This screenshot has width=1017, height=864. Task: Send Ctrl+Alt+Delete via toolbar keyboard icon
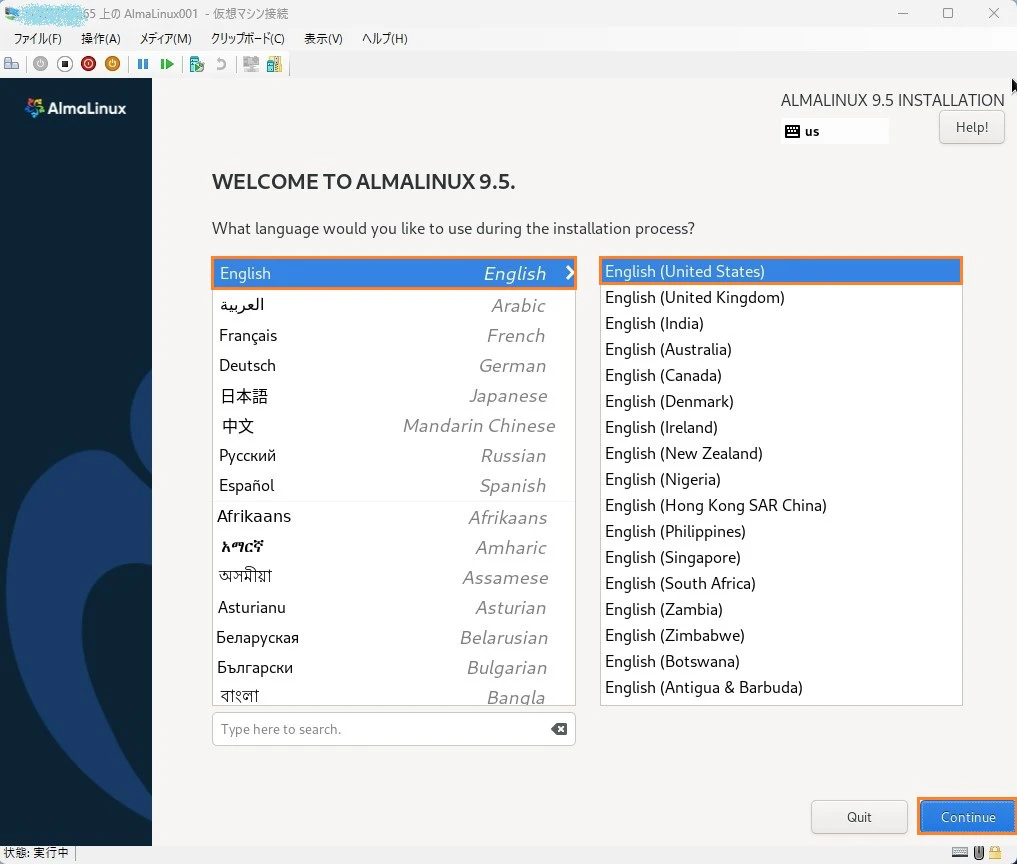click(11, 64)
